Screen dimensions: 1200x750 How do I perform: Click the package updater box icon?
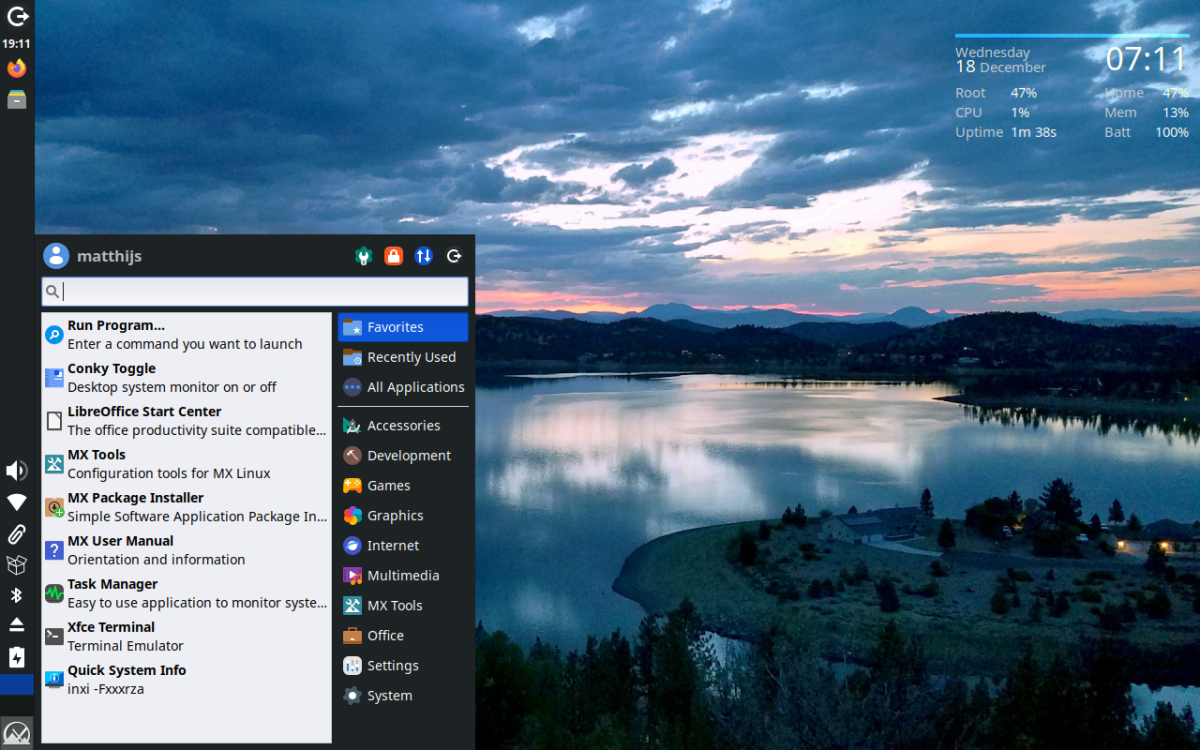pos(17,565)
